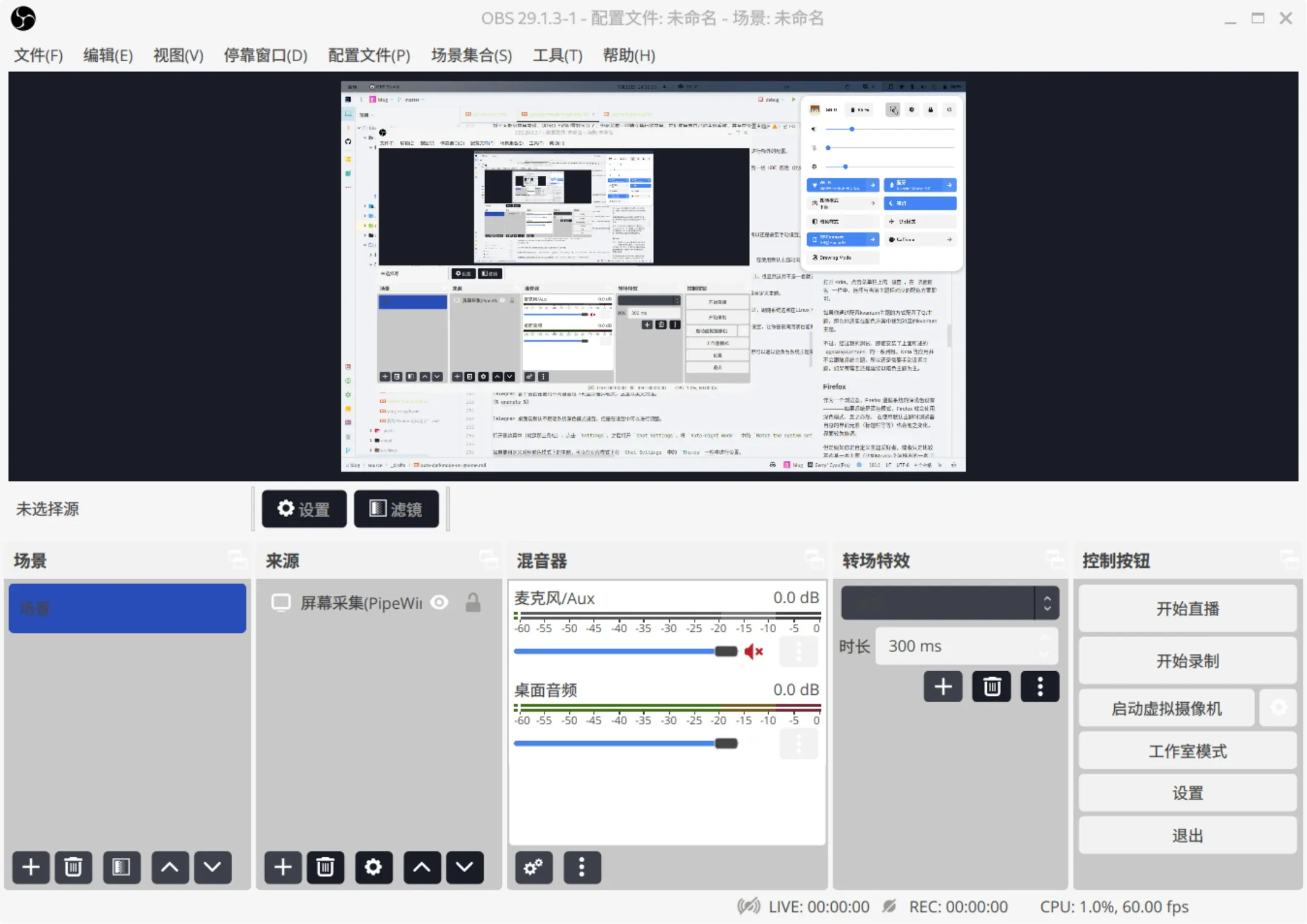Image resolution: width=1307 pixels, height=924 pixels.
Task: Open the 麦克风/Aux options dots menu
Action: [x=798, y=651]
